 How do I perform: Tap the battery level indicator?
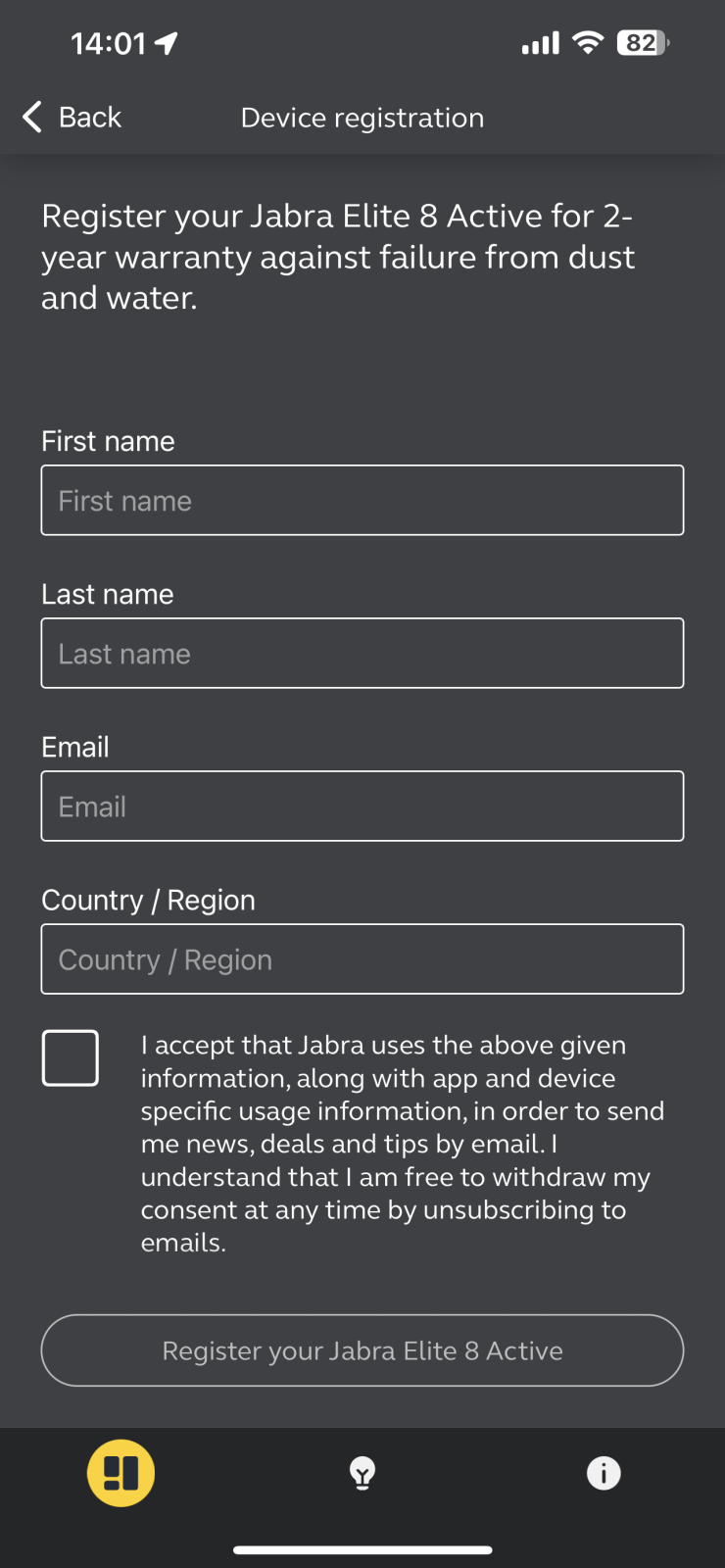coord(643,42)
